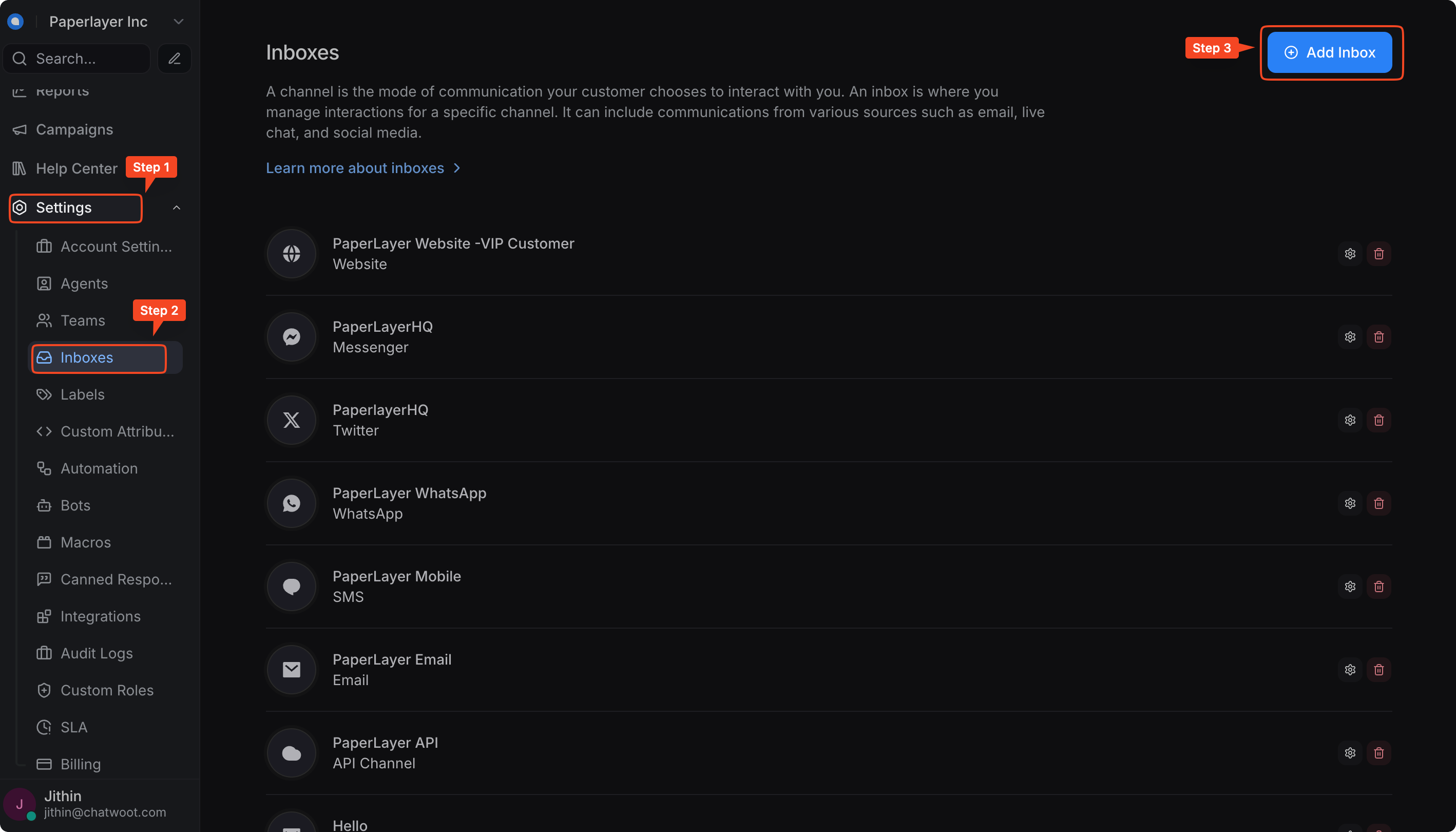Open settings for PaperLayer Website -VIP Customer inbox

1350,254
